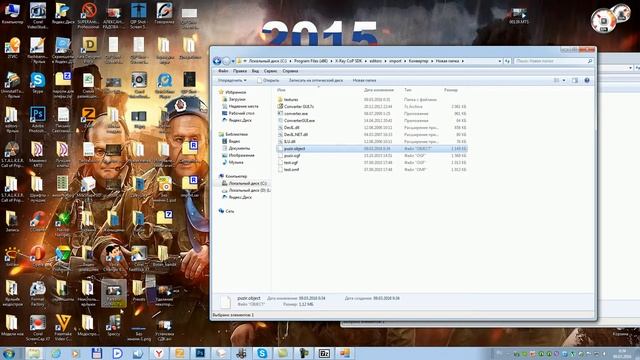Image resolution: width=640 pixels, height=360 pixels.
Task: Click the Открыть toolbar button
Action: (268, 80)
